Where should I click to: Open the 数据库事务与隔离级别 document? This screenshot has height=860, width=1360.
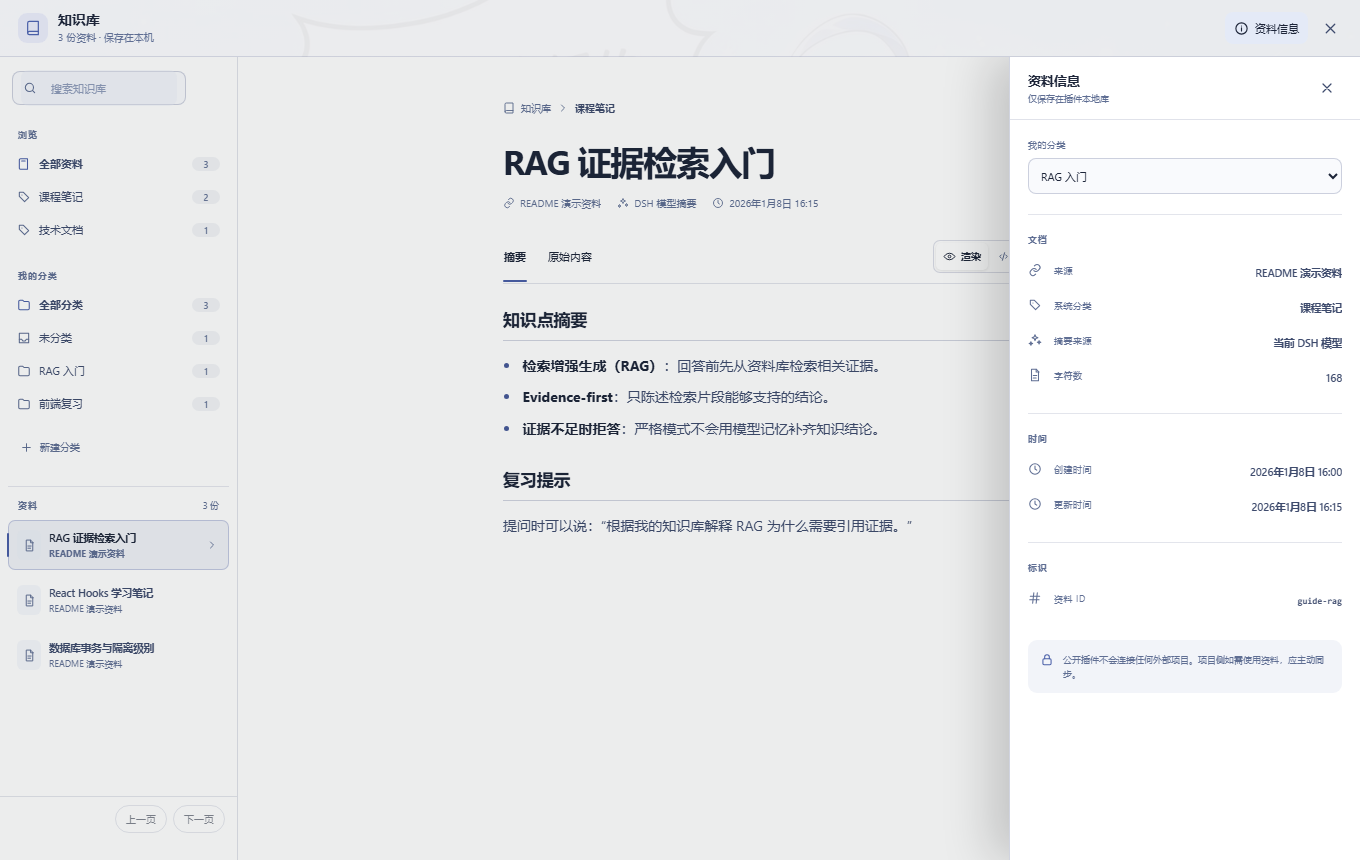click(x=118, y=655)
